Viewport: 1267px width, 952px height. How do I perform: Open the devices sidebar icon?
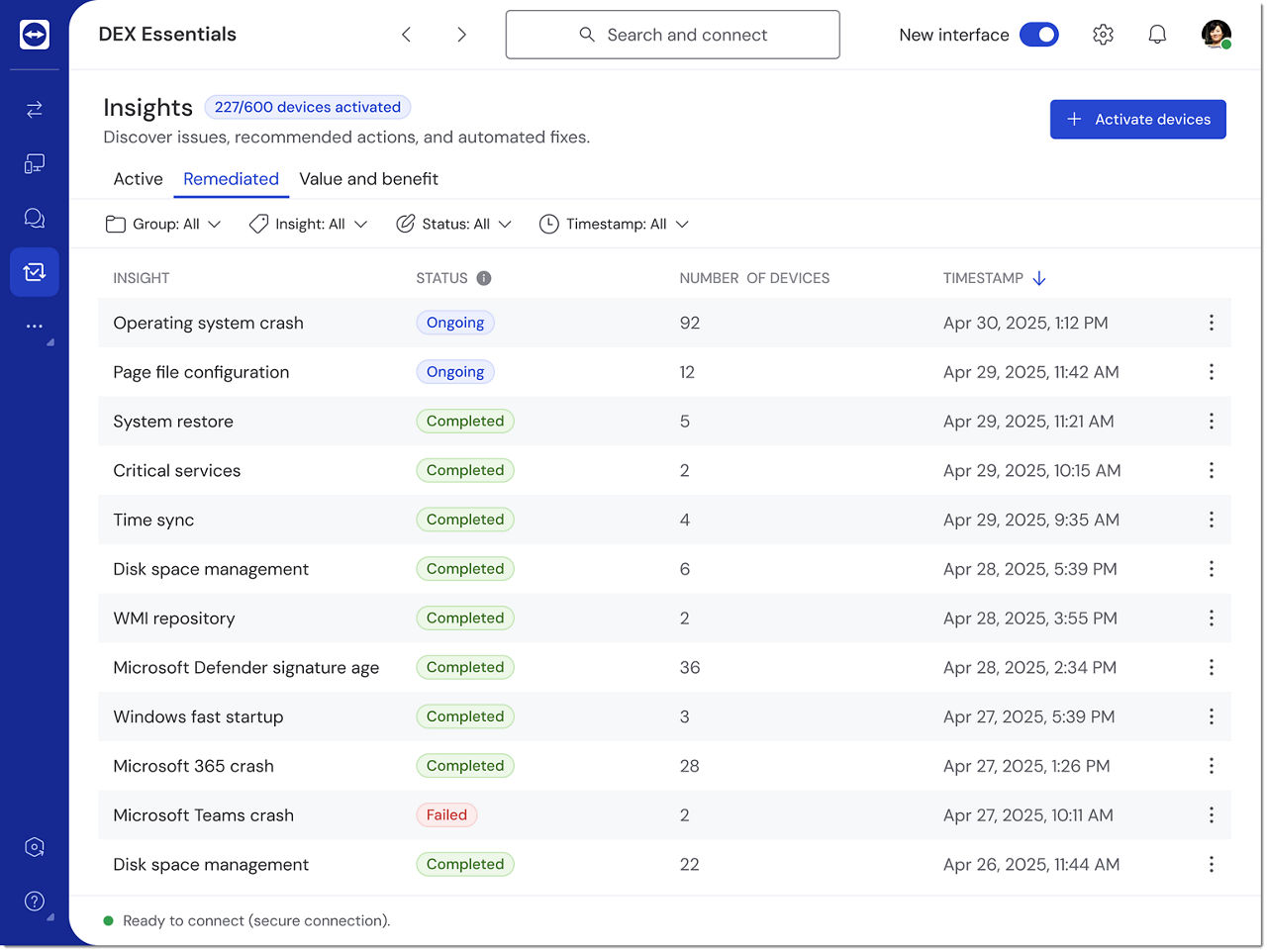click(x=35, y=163)
